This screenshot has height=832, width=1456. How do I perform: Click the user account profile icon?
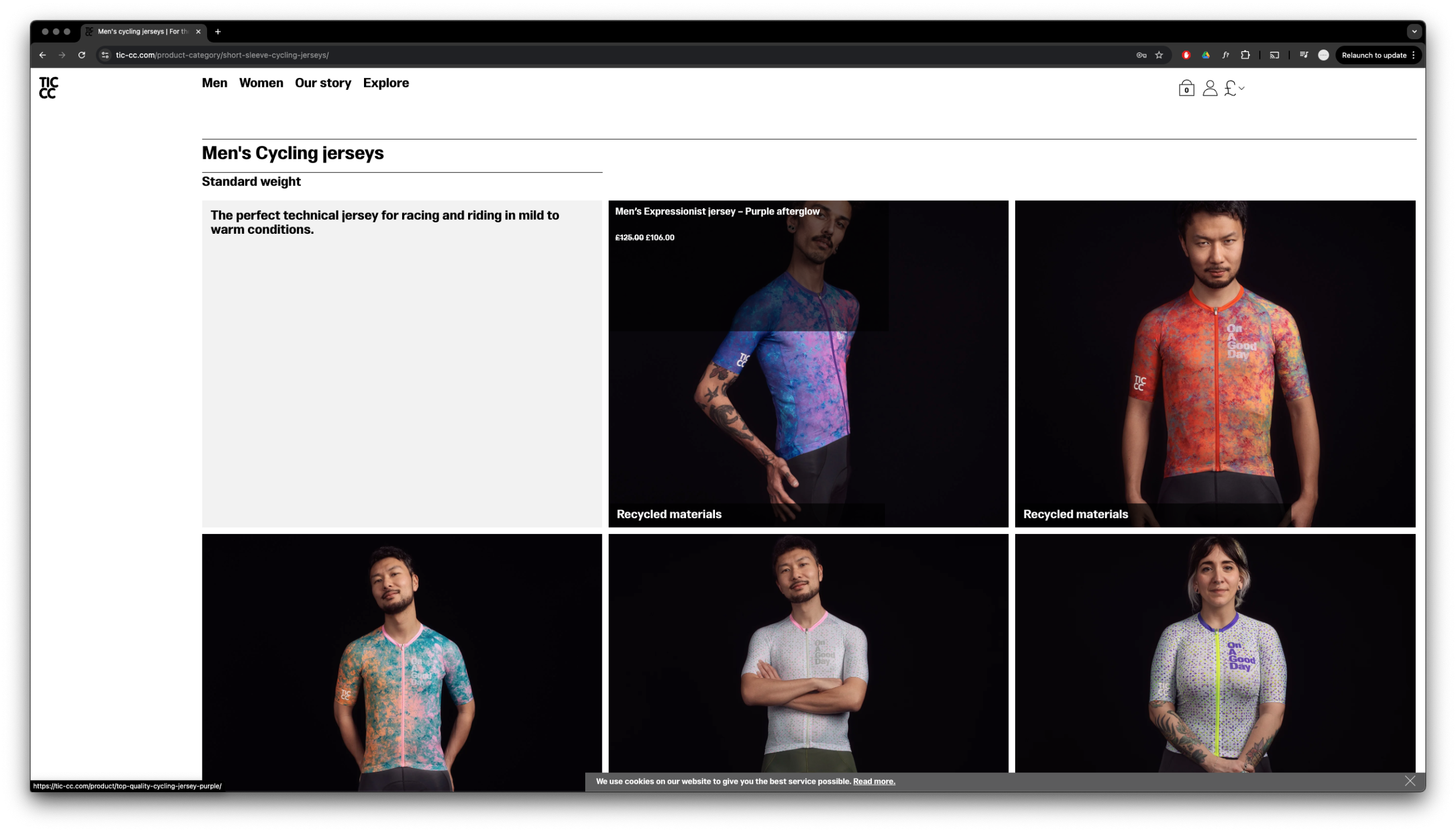pyautogui.click(x=1209, y=88)
